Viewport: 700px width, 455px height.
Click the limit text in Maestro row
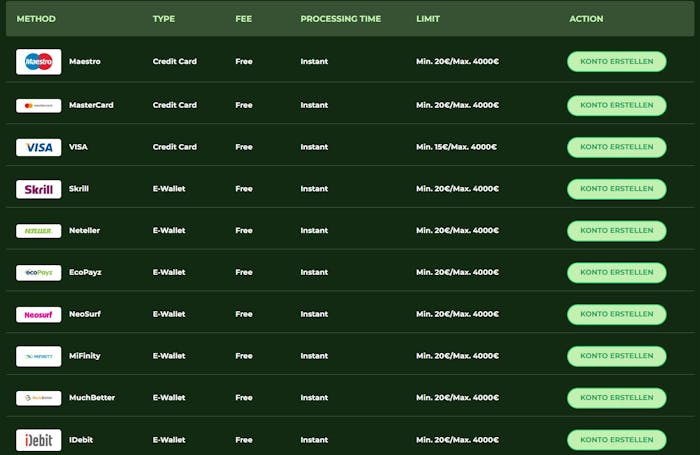pos(457,62)
